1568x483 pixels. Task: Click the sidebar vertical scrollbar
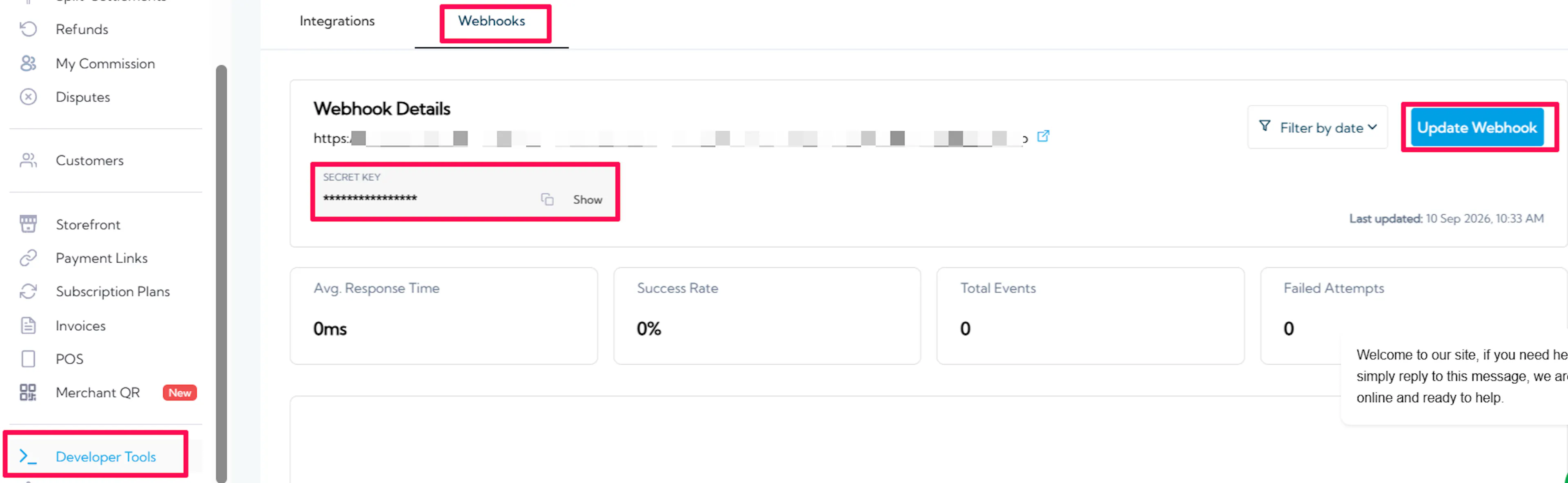pyautogui.click(x=222, y=274)
